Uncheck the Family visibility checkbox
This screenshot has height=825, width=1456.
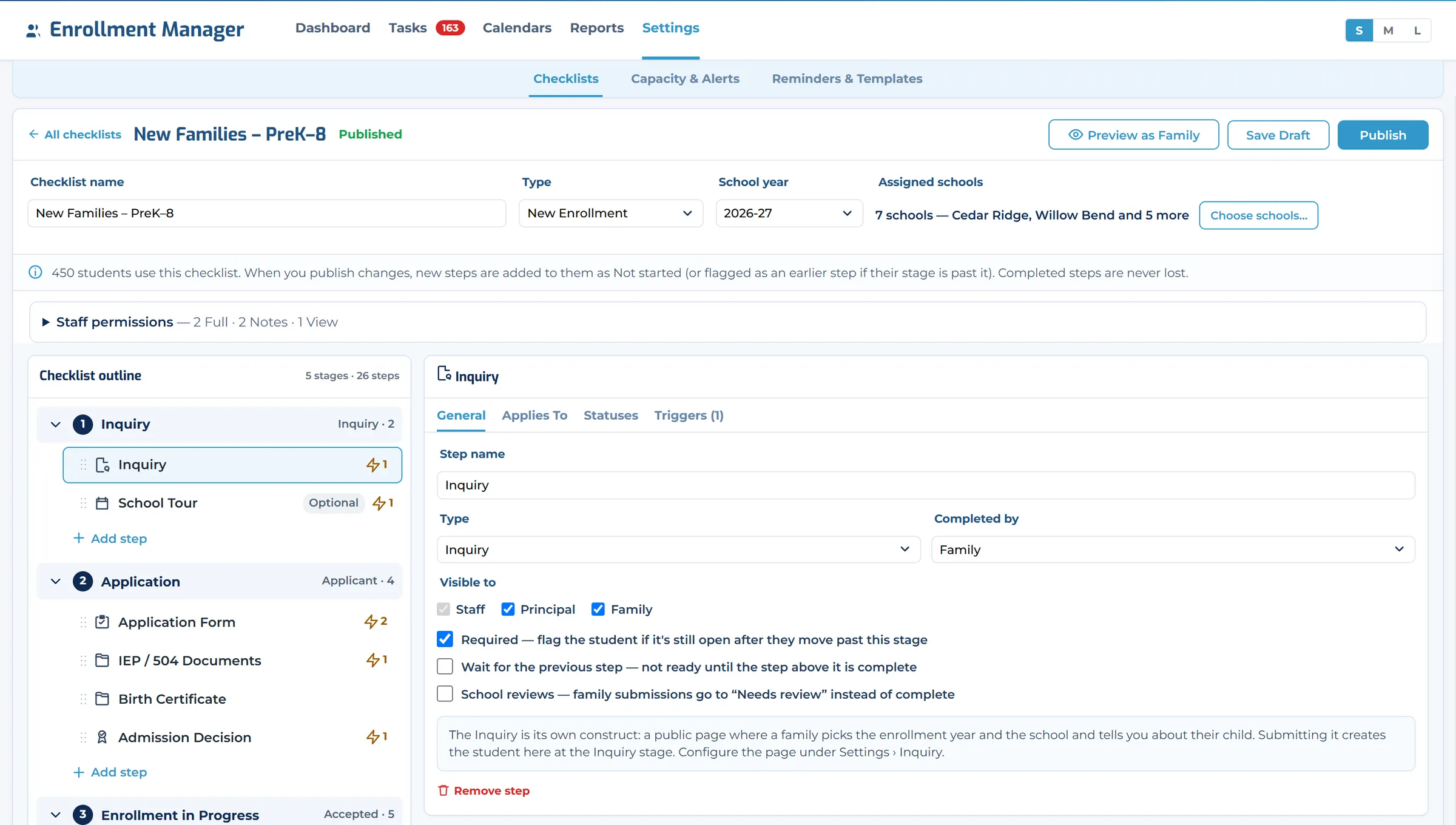598,609
